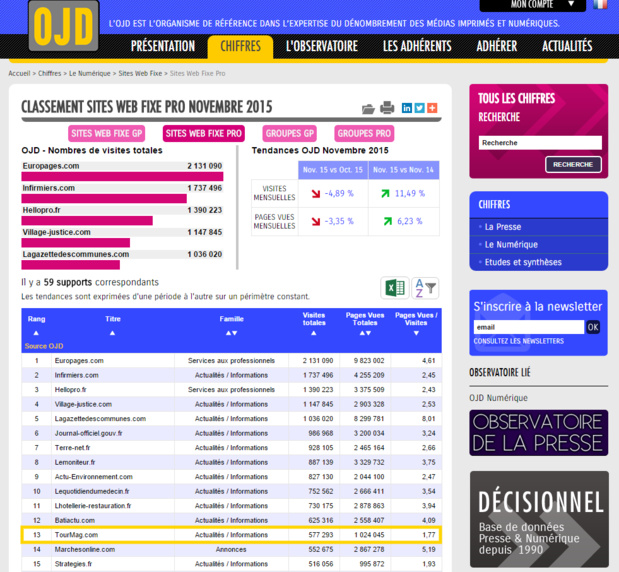The width and height of the screenshot is (619, 572).
Task: Click Infirmiers.com in the ranking table
Action: (x=77, y=375)
